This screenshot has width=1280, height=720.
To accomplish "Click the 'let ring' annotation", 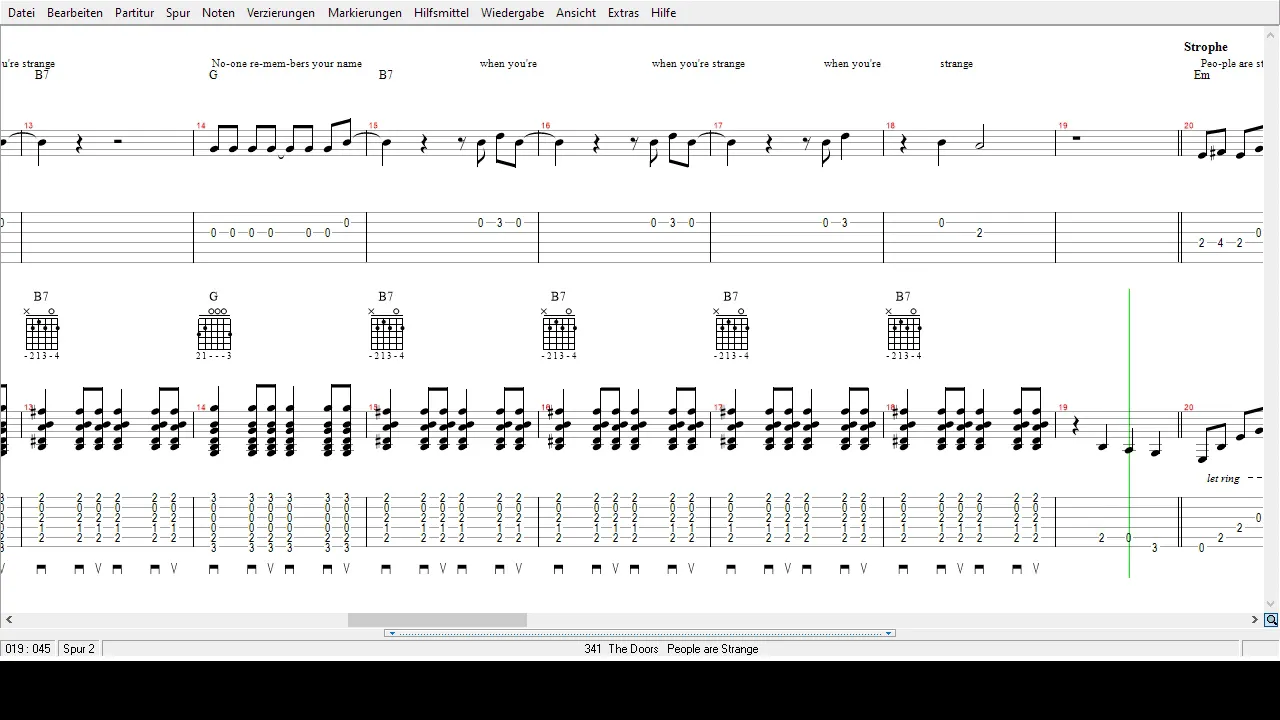I will (x=1223, y=478).
